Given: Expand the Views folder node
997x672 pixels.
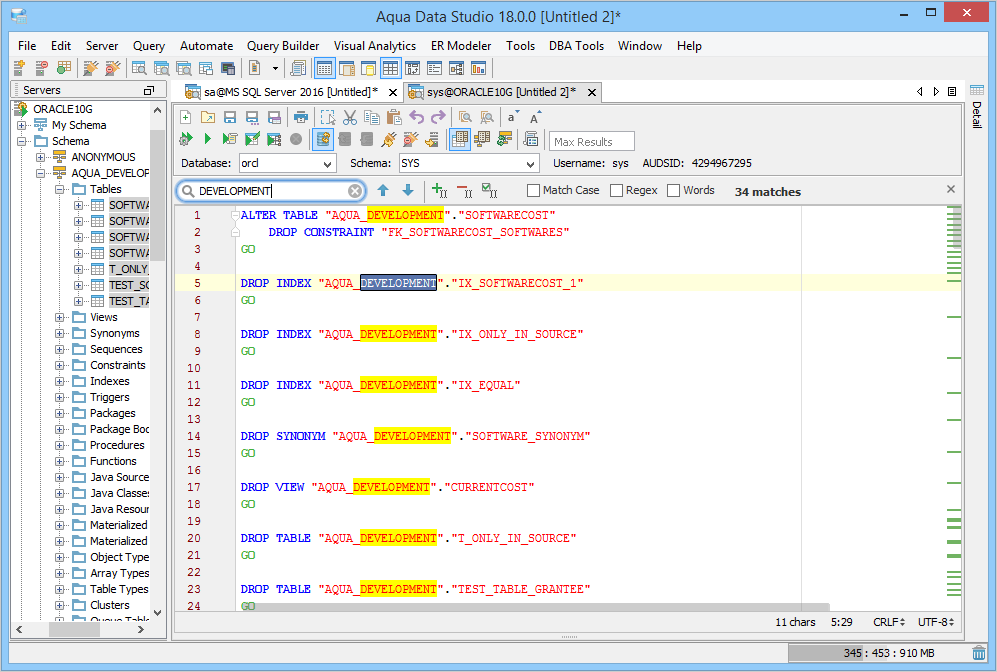Looking at the screenshot, I should [x=59, y=317].
